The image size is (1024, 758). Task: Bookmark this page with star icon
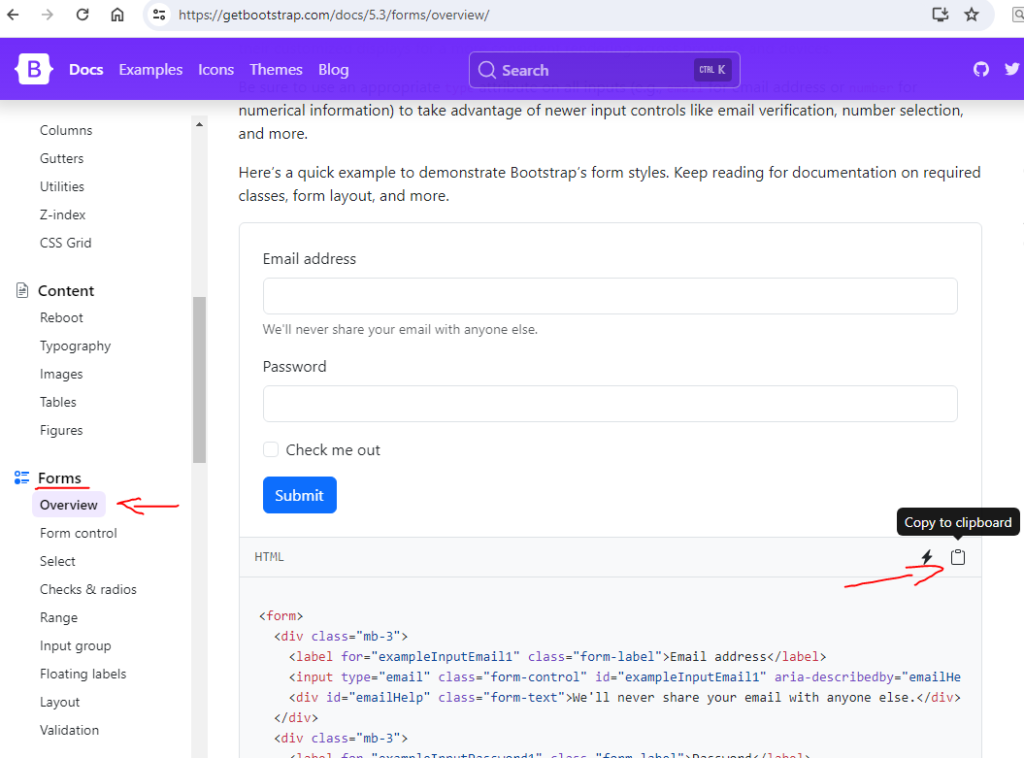[971, 15]
